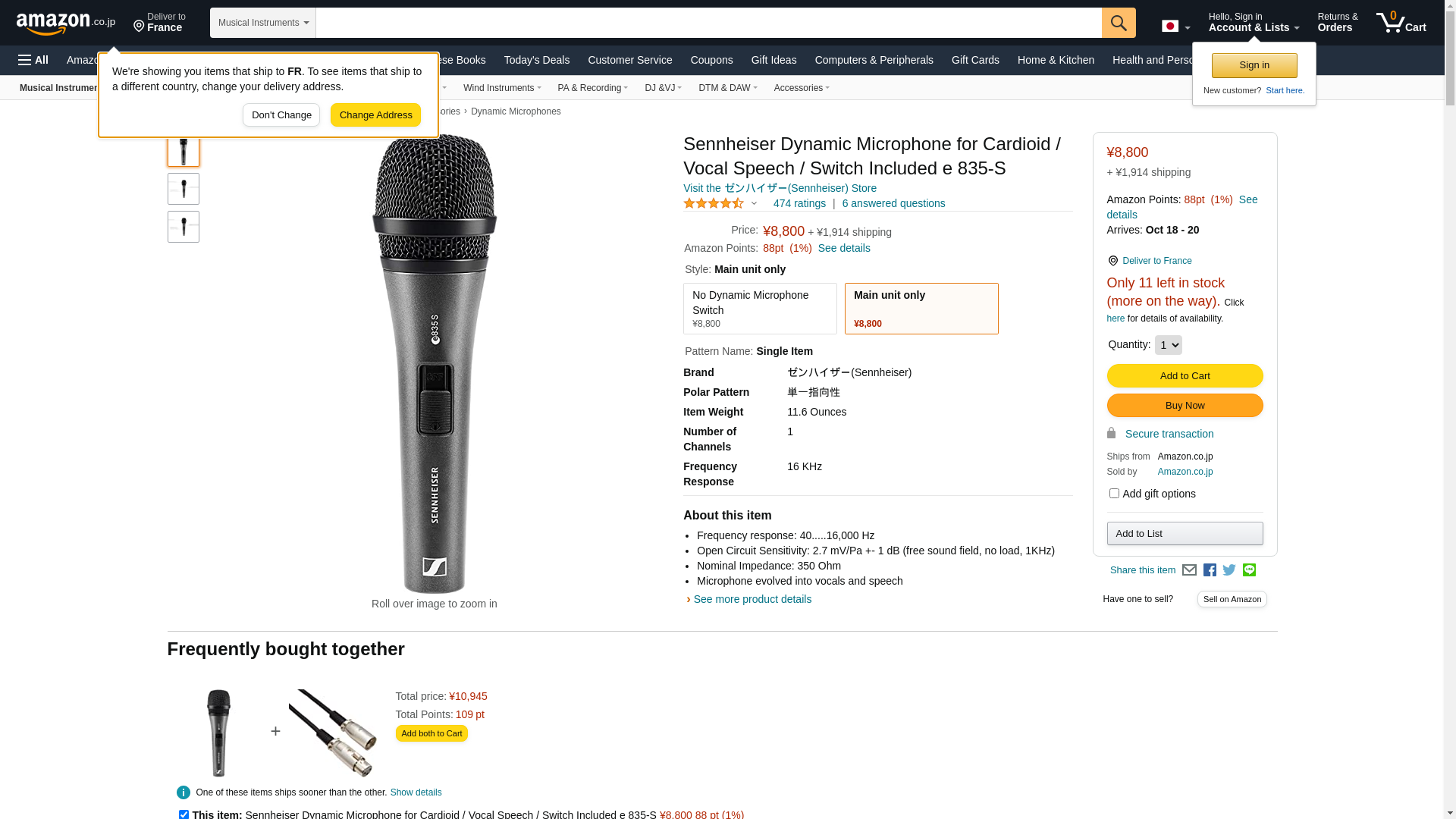The width and height of the screenshot is (1456, 819).
Task: Select the No Dynamic Microphone Switch style
Action: (760, 309)
